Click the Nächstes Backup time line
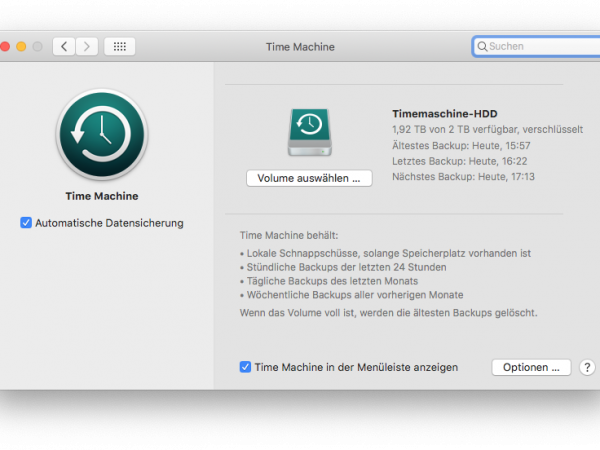 (x=463, y=176)
